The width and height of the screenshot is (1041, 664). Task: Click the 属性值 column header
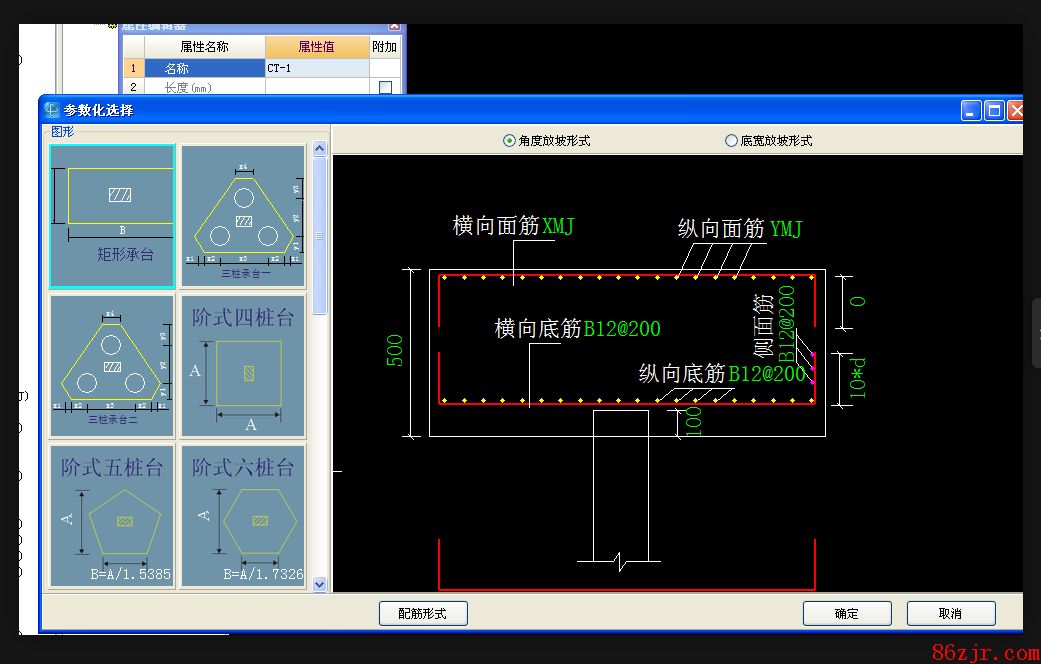(x=316, y=47)
